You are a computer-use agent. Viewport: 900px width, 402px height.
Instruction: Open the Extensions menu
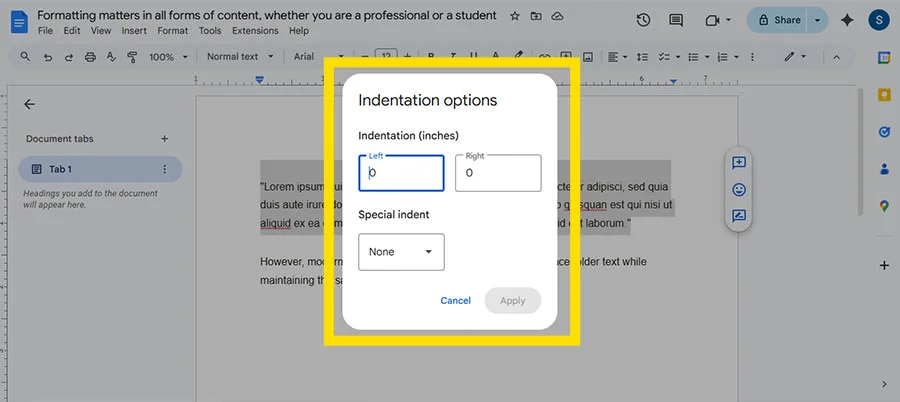(x=255, y=31)
